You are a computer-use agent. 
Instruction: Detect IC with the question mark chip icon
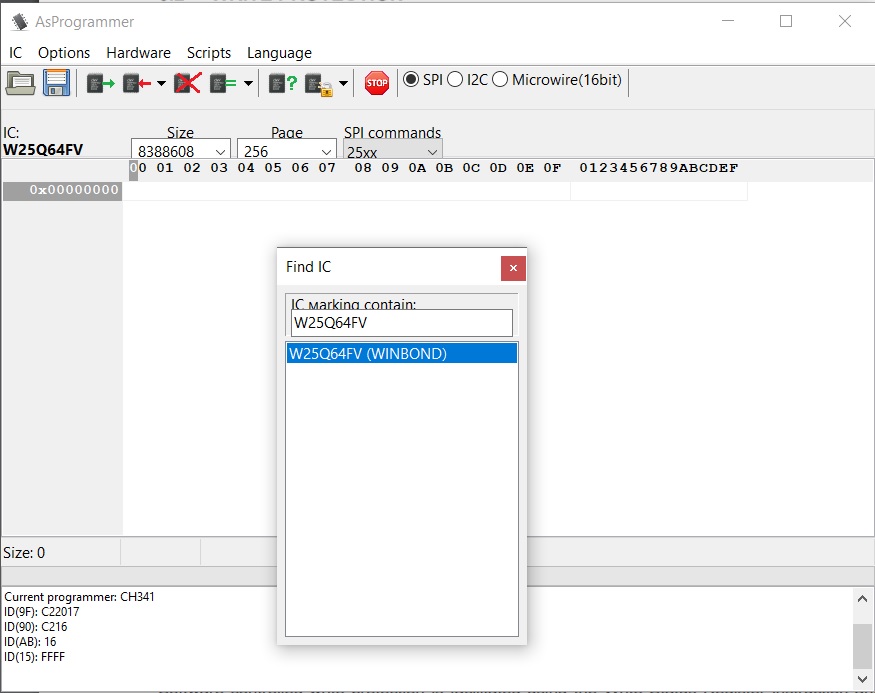(283, 84)
